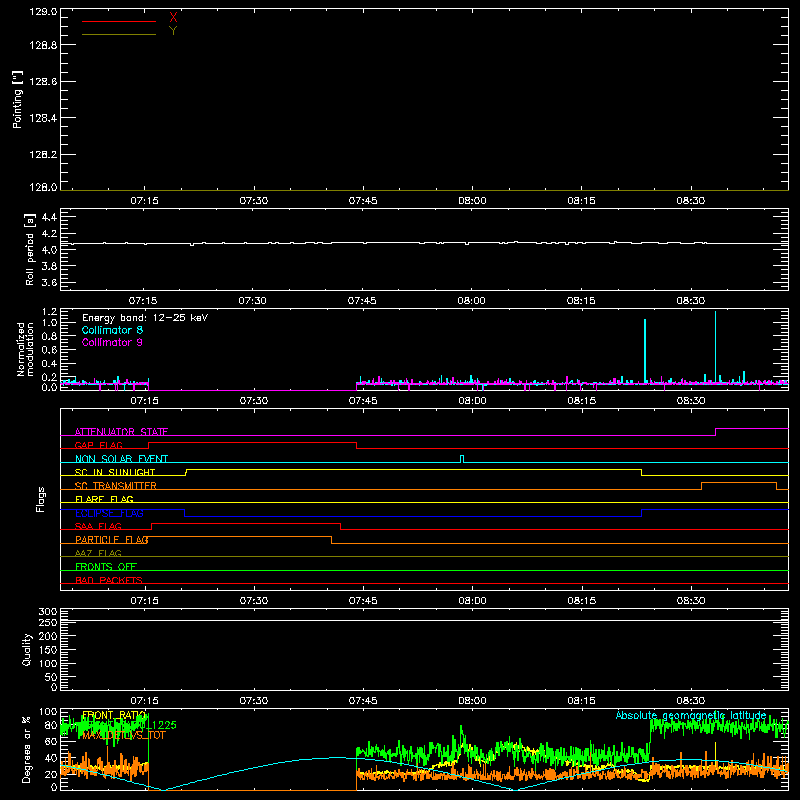The image size is (800, 800).
Task: Click the 3.6 tick on Roll period axis
Action: click(x=49, y=282)
